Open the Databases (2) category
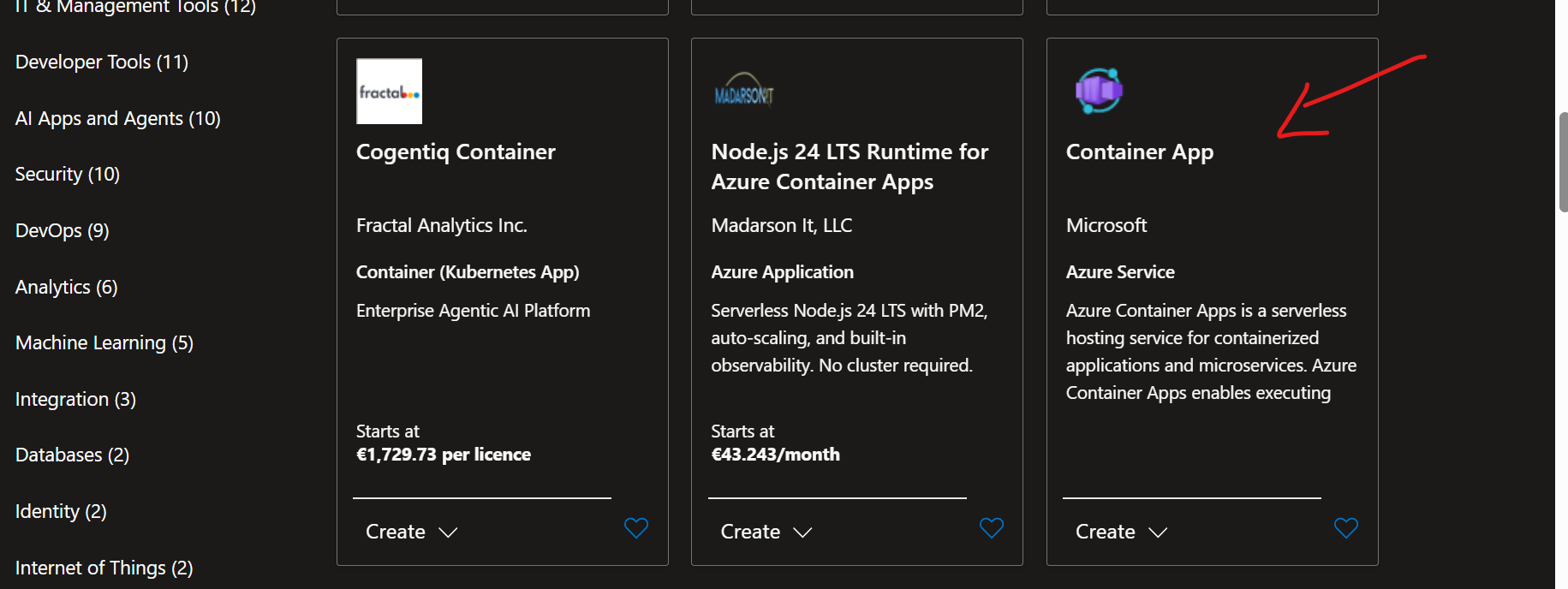Screen dimensions: 1568x589 [x=73, y=455]
